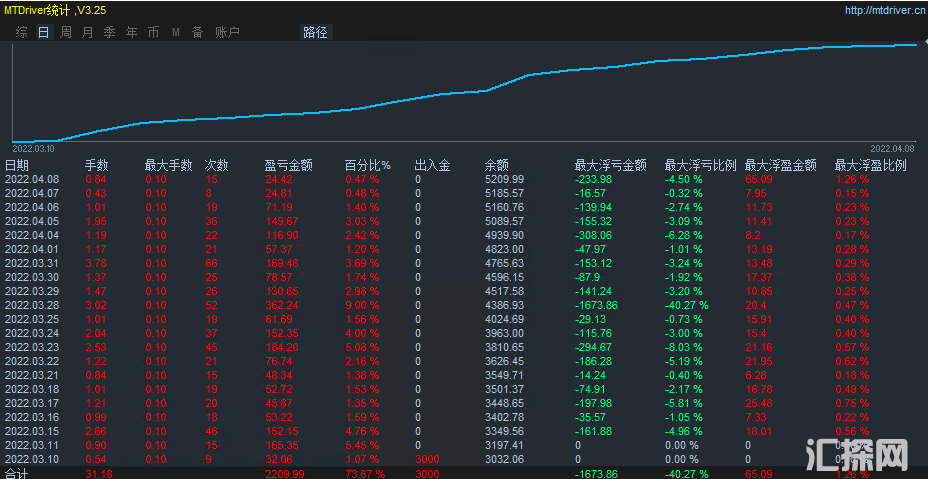This screenshot has height=479, width=928.
Task: Click the total lots value 31.18
Action: point(98,474)
